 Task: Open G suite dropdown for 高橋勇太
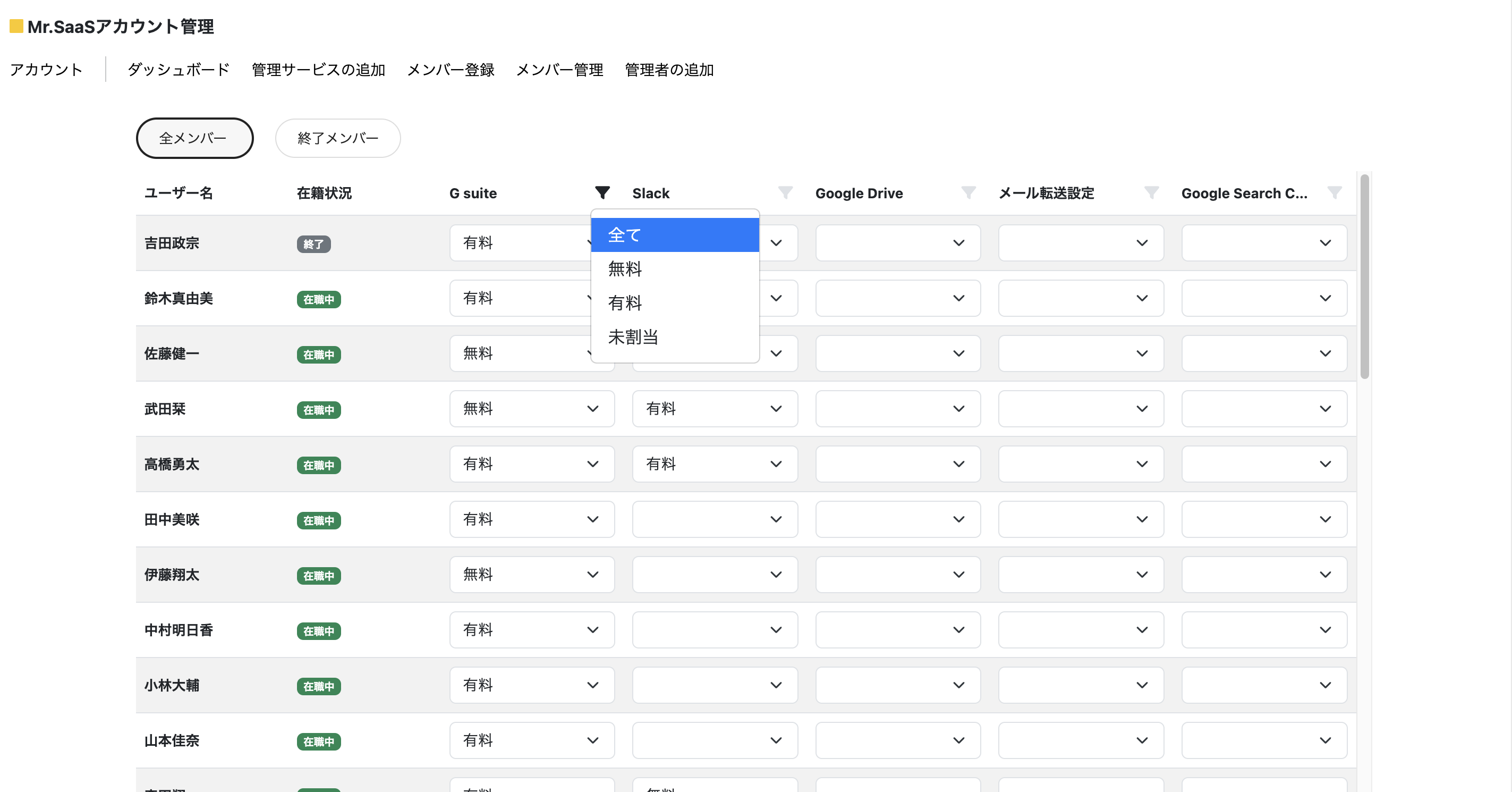[x=532, y=464]
